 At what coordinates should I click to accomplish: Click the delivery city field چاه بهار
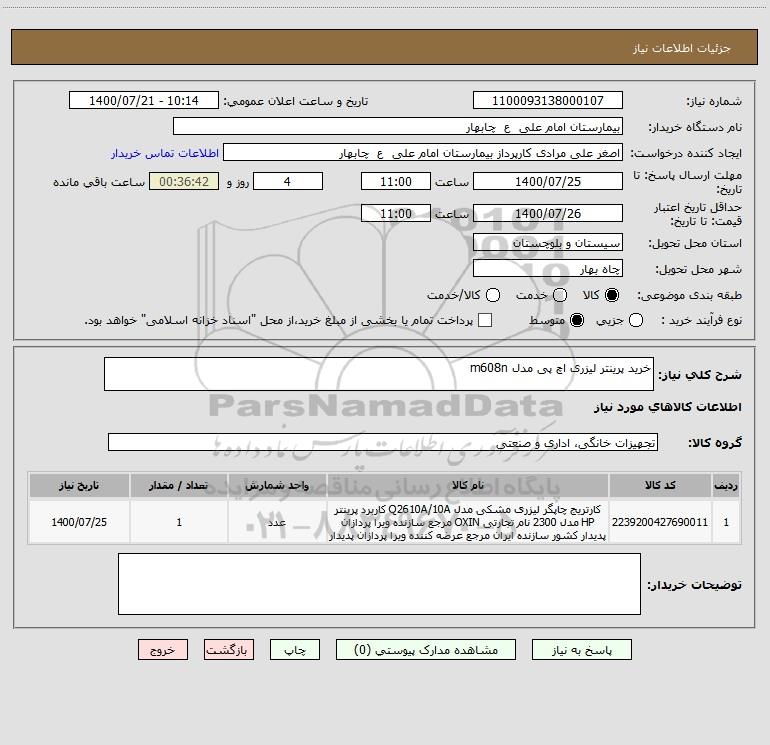(x=548, y=269)
